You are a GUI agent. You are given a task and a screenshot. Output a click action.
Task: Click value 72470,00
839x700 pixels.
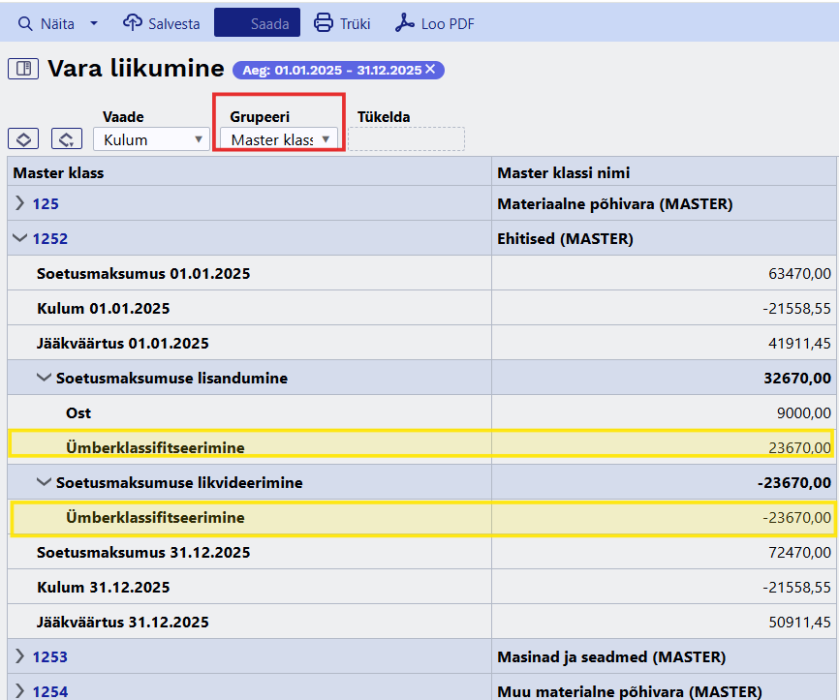coord(799,552)
